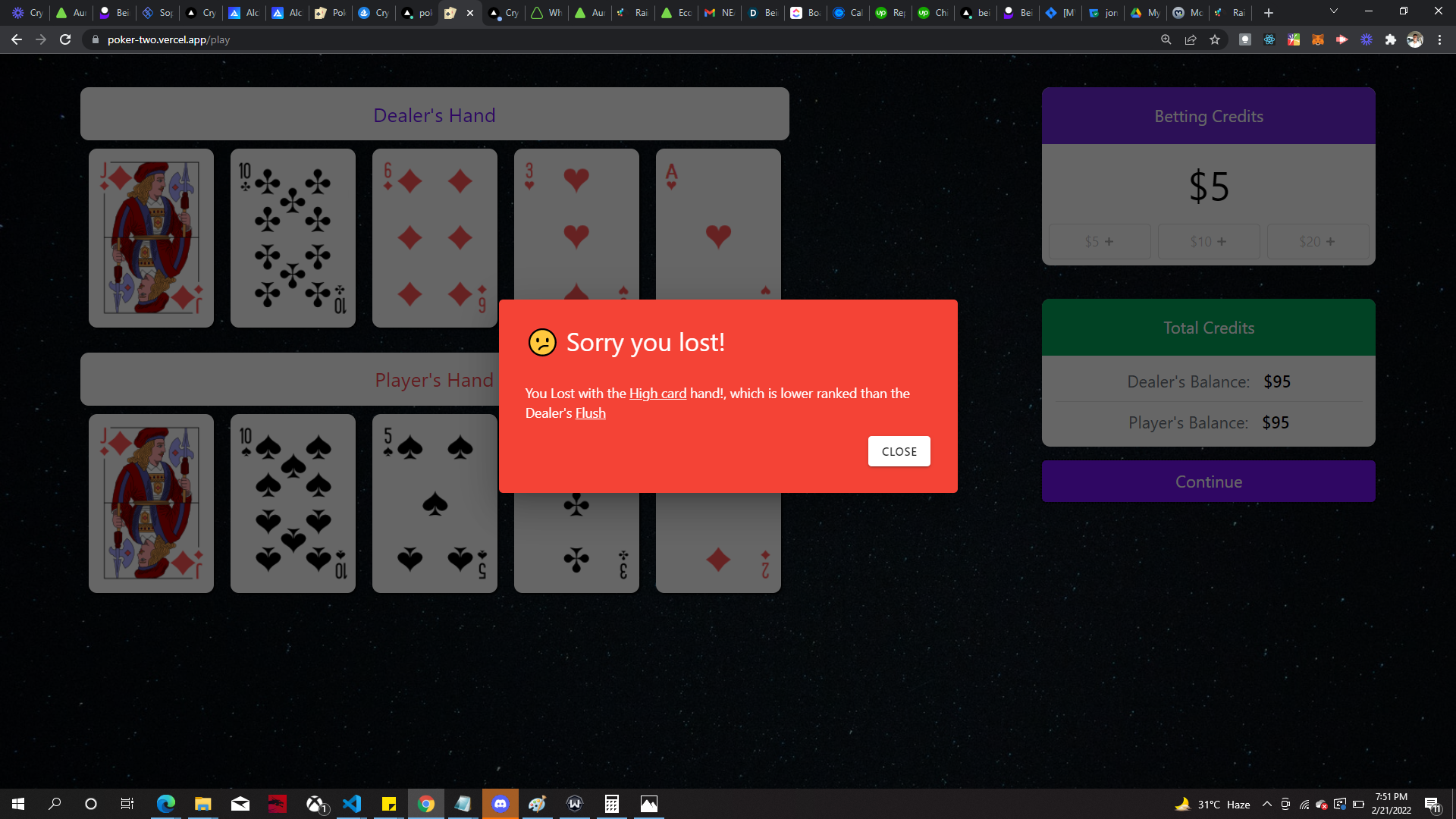Screen dimensions: 1456x819
Task: Add $10 to betting credits
Action: [x=1208, y=241]
